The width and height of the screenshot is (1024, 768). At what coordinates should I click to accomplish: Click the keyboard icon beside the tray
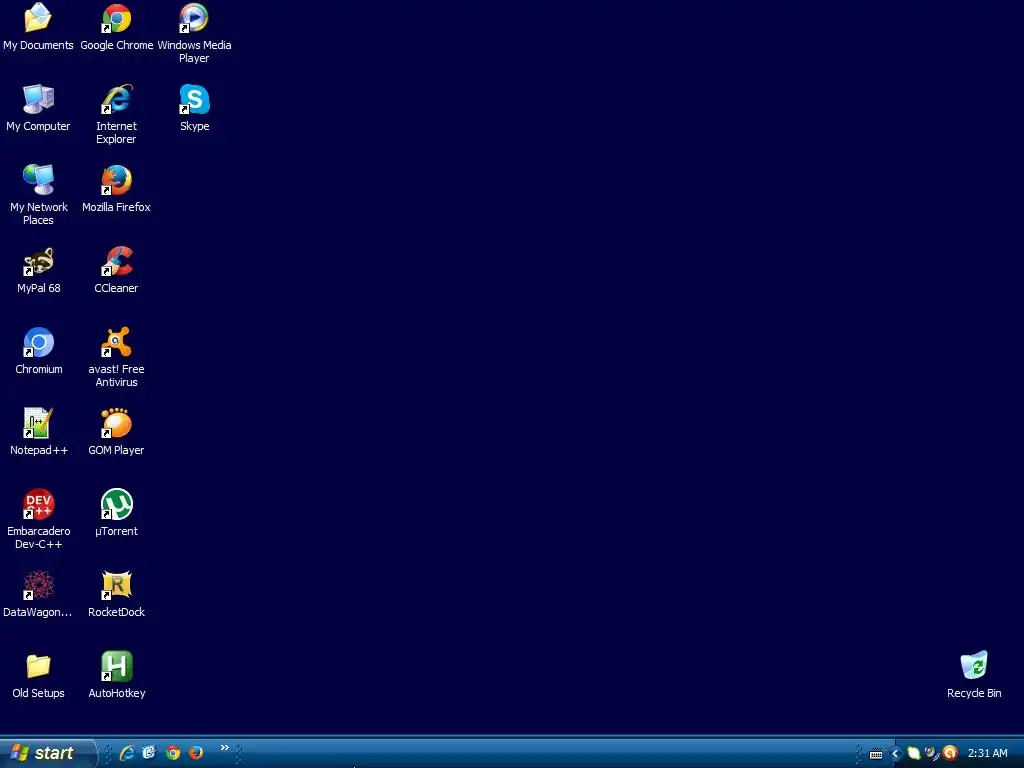pyautogui.click(x=876, y=754)
